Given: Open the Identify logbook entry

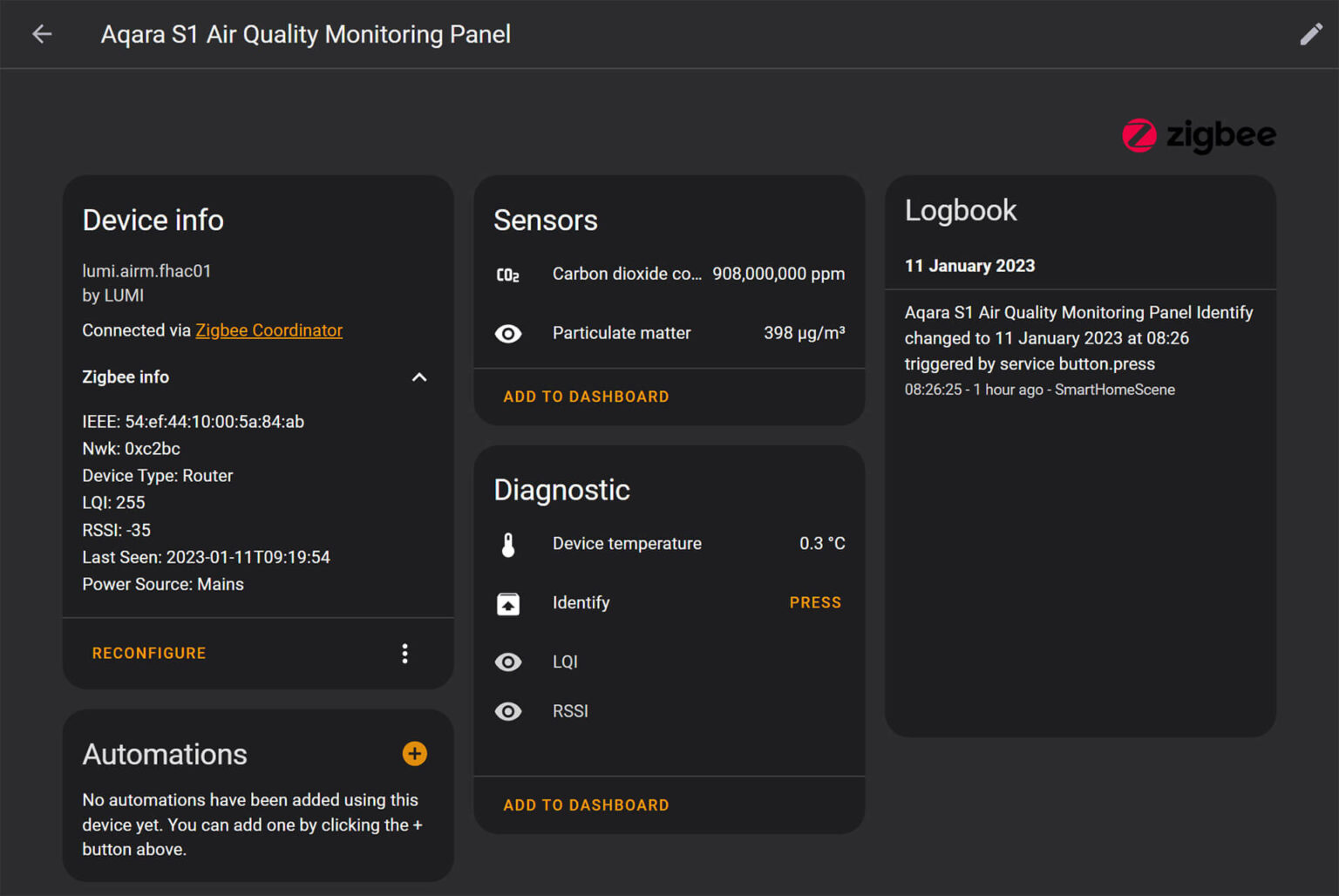Looking at the screenshot, I should pyautogui.click(x=1078, y=338).
